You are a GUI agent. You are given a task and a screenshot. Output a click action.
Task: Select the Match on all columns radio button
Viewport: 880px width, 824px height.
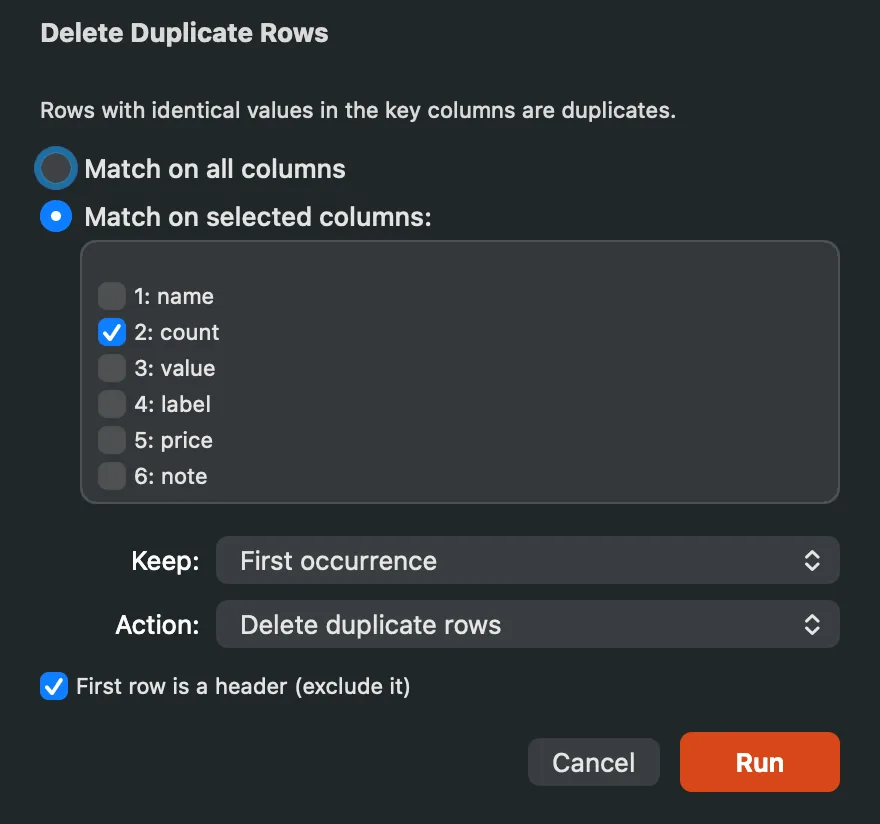pos(56,168)
